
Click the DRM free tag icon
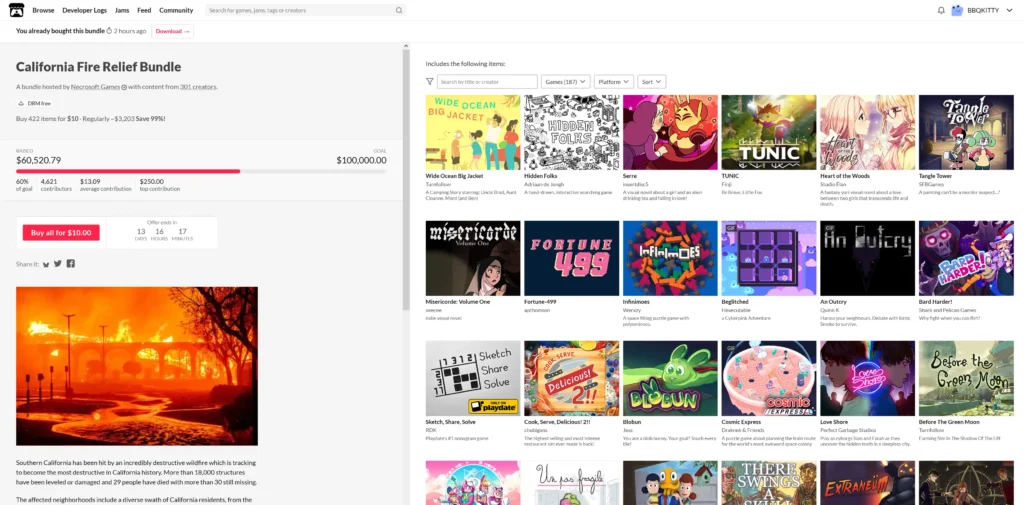pos(21,103)
